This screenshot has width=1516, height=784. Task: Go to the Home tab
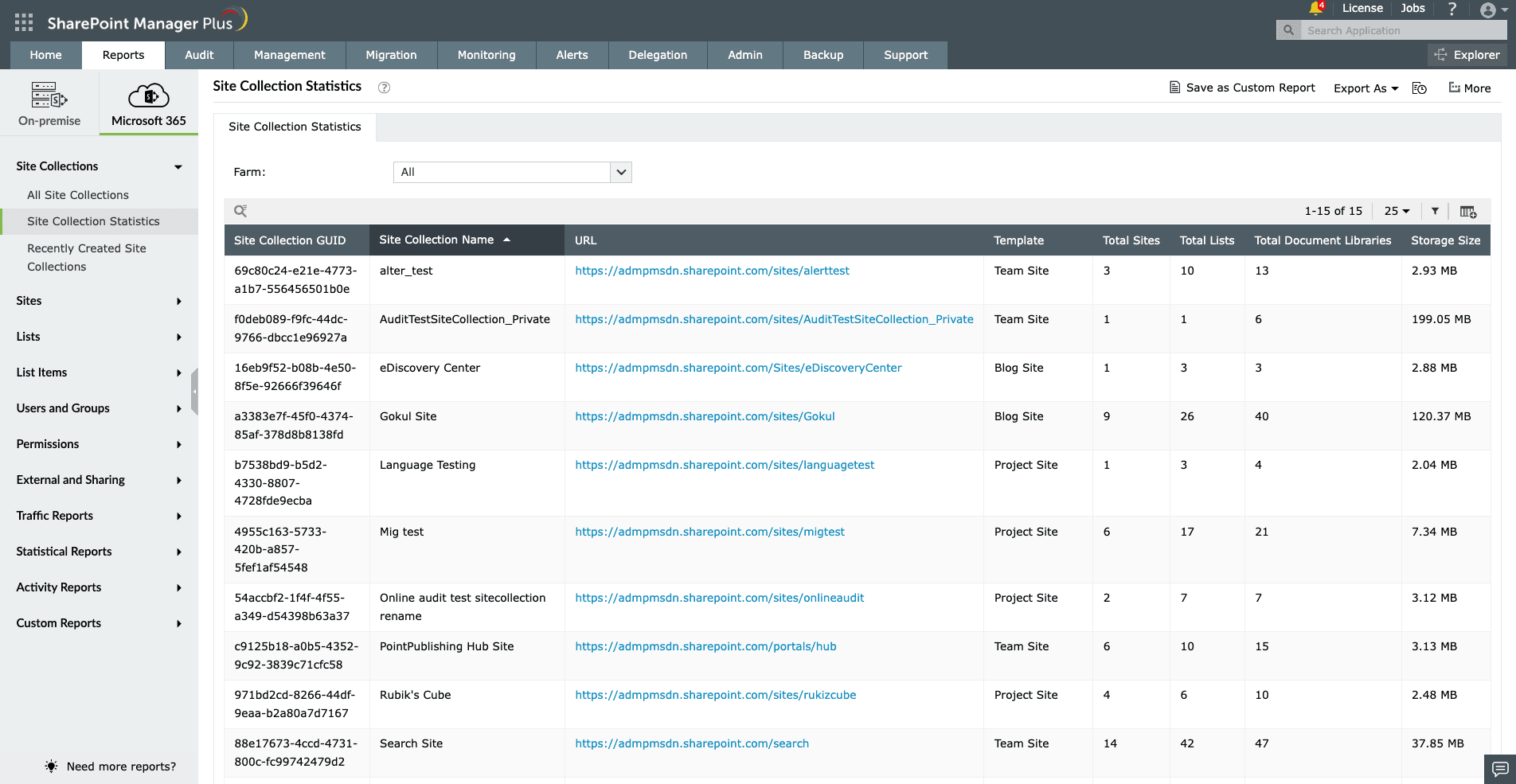pyautogui.click(x=45, y=55)
